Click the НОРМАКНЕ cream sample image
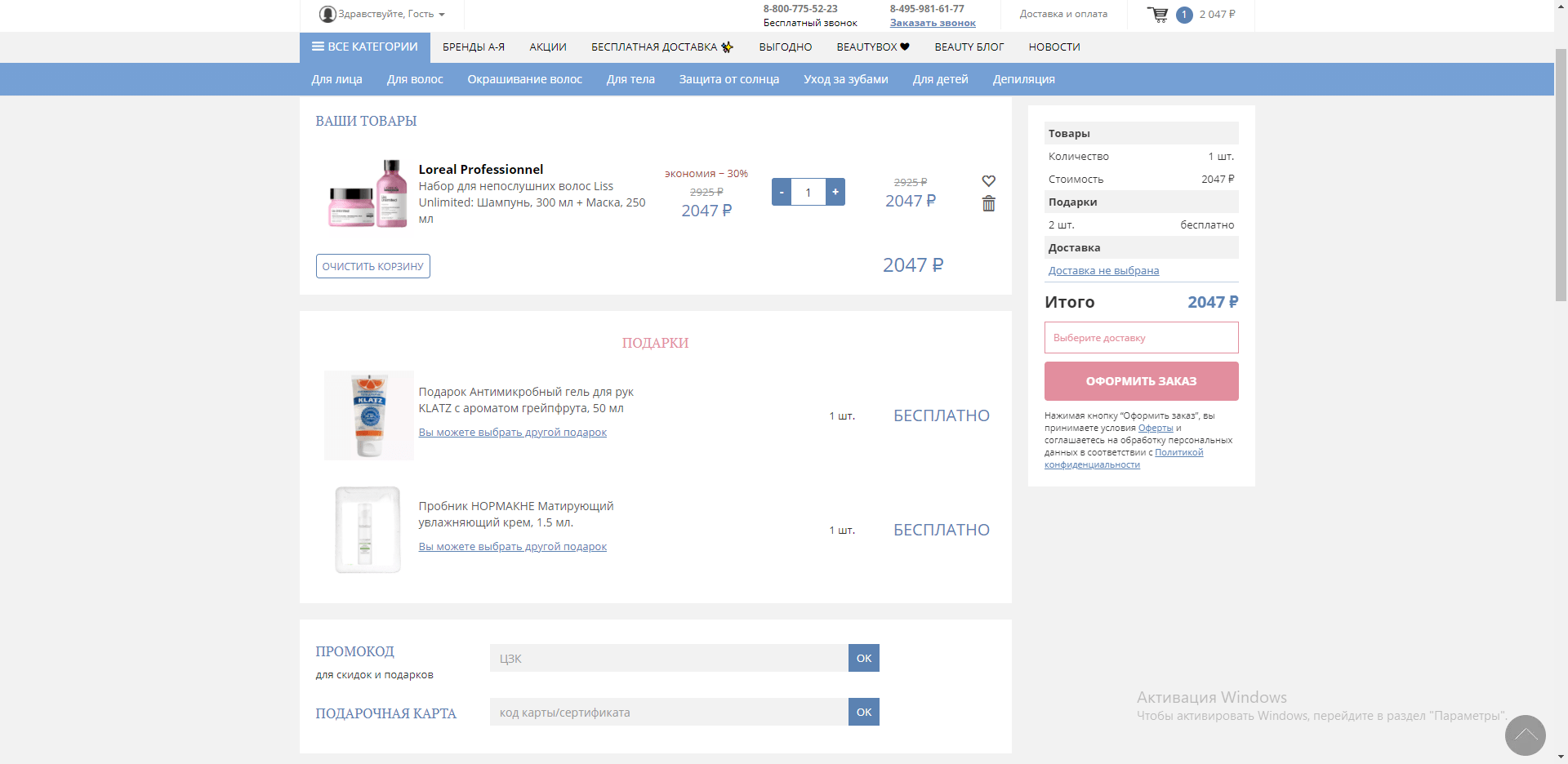 (x=368, y=530)
